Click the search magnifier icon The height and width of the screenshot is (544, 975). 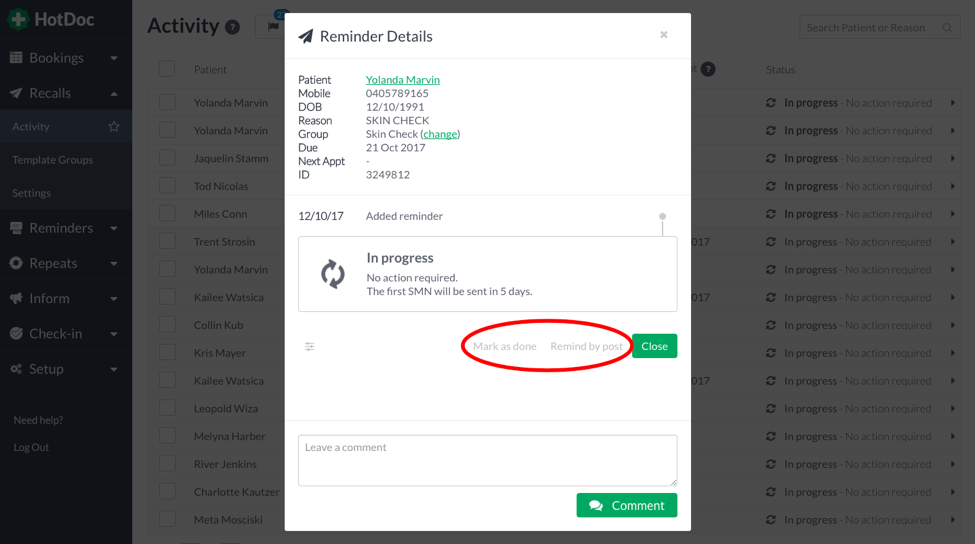[x=947, y=28]
